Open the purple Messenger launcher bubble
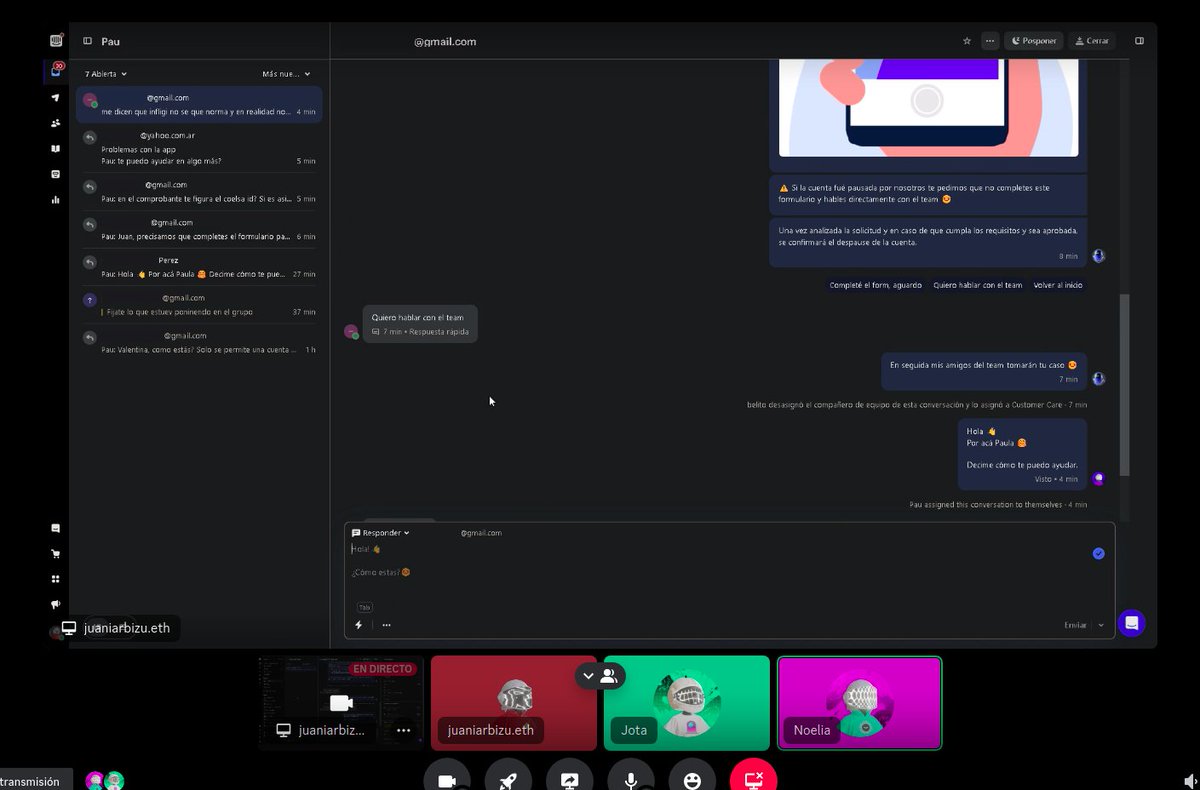Image resolution: width=1200 pixels, height=790 pixels. pos(1132,623)
